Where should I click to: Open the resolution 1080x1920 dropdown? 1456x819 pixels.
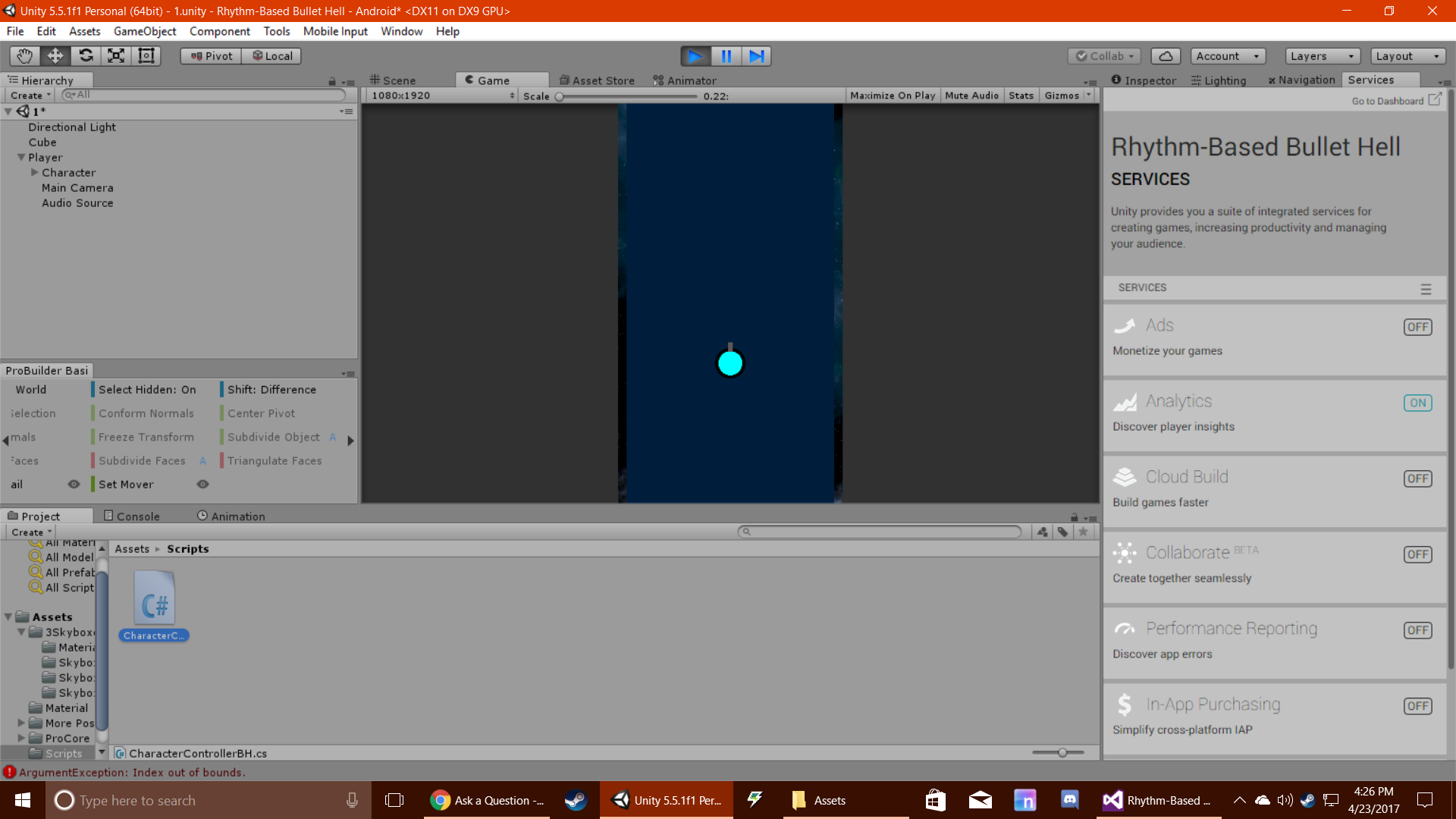click(x=444, y=96)
